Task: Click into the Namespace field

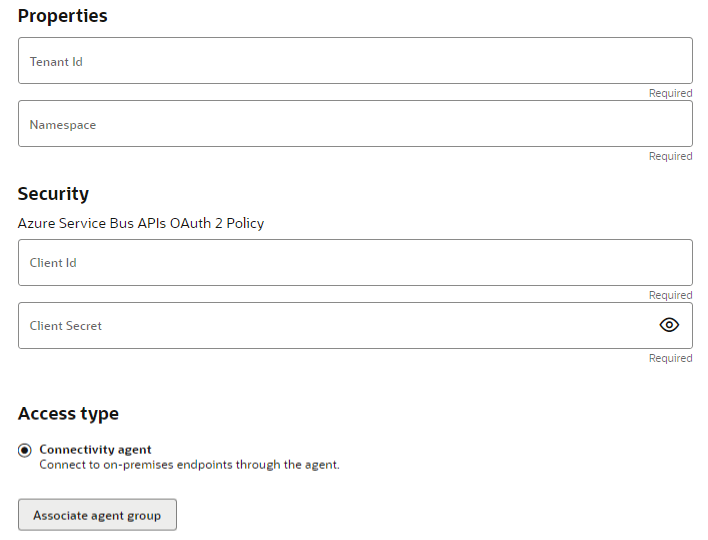Action: point(355,124)
